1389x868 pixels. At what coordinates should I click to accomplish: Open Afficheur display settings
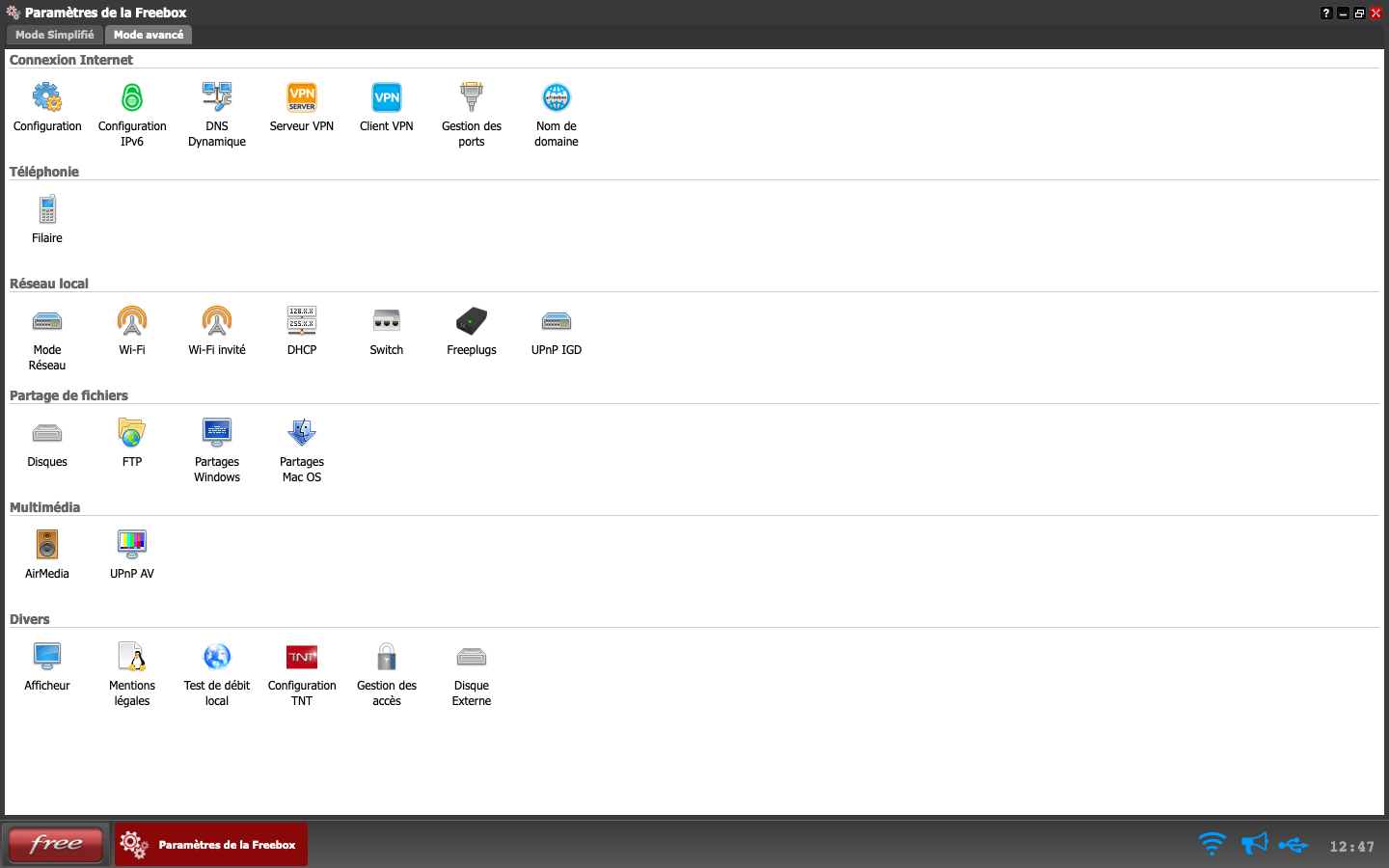[47, 666]
